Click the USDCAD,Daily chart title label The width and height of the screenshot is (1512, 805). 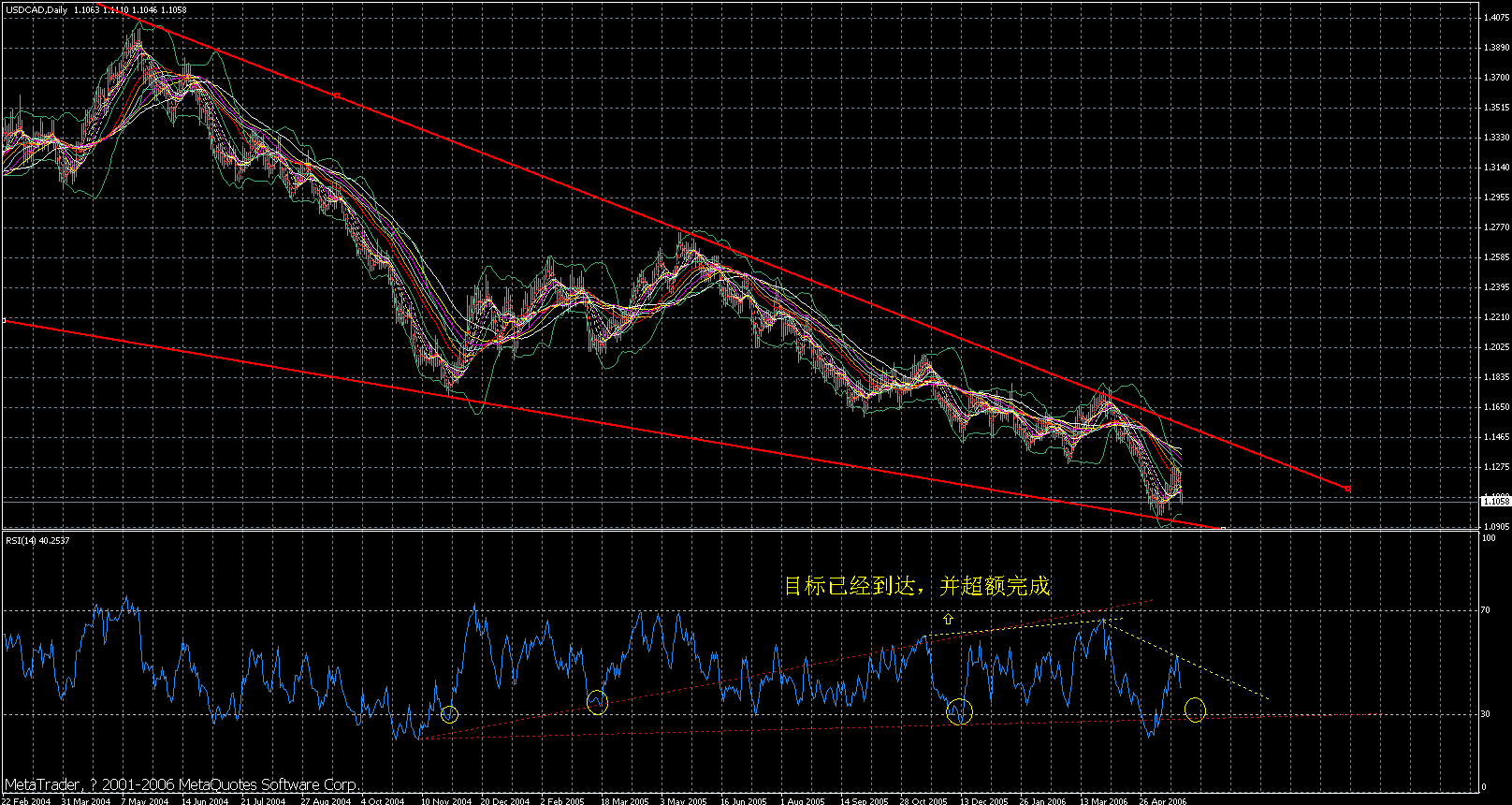(36, 9)
